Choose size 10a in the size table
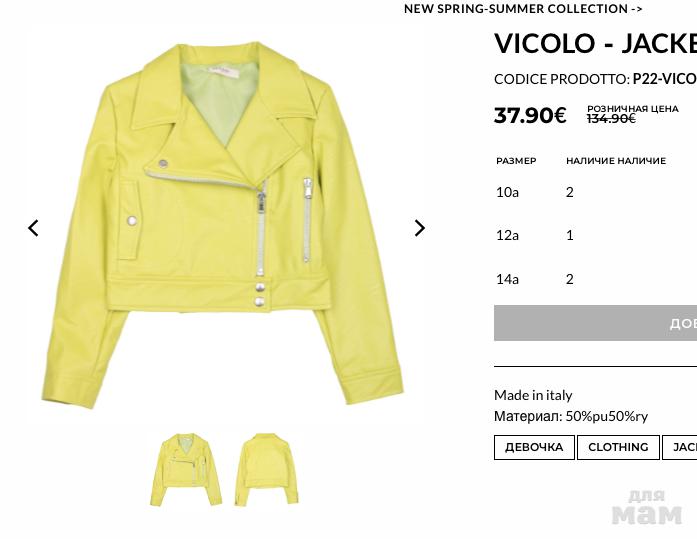 click(507, 192)
